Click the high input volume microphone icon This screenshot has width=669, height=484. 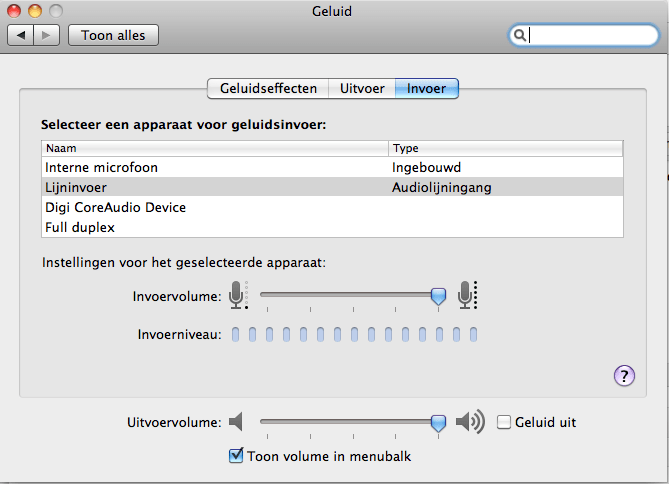coord(467,295)
